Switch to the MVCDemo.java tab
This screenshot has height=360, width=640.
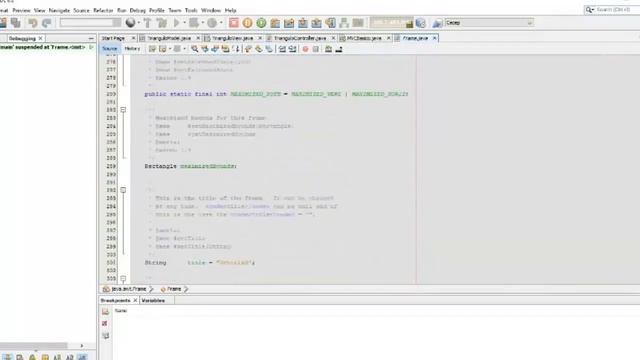(x=364, y=38)
